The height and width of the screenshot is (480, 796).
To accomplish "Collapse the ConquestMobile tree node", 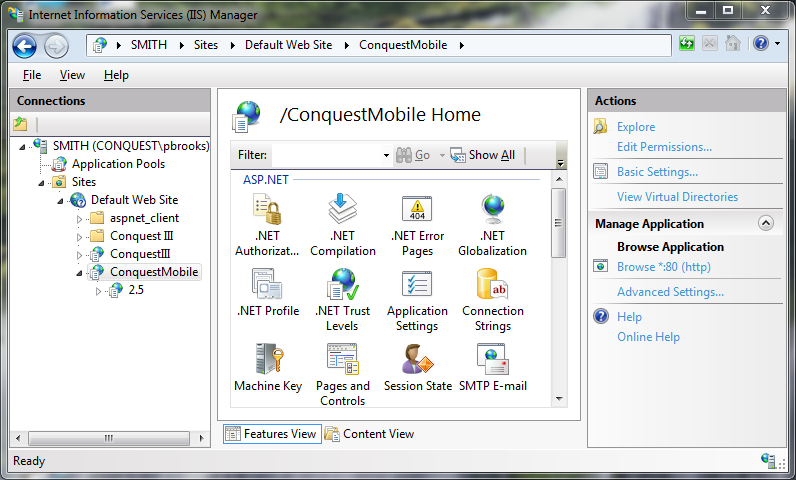I will coord(79,273).
